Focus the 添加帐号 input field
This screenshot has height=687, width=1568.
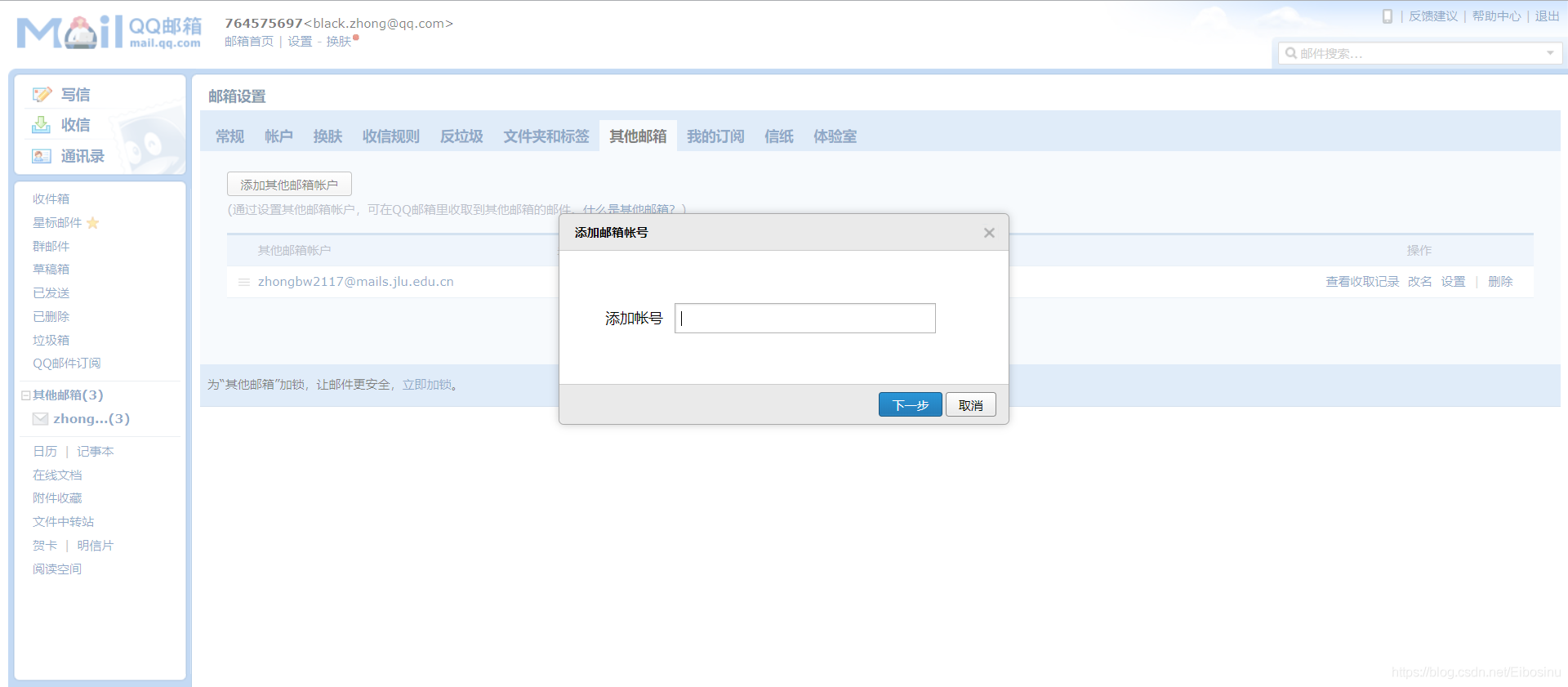click(805, 319)
